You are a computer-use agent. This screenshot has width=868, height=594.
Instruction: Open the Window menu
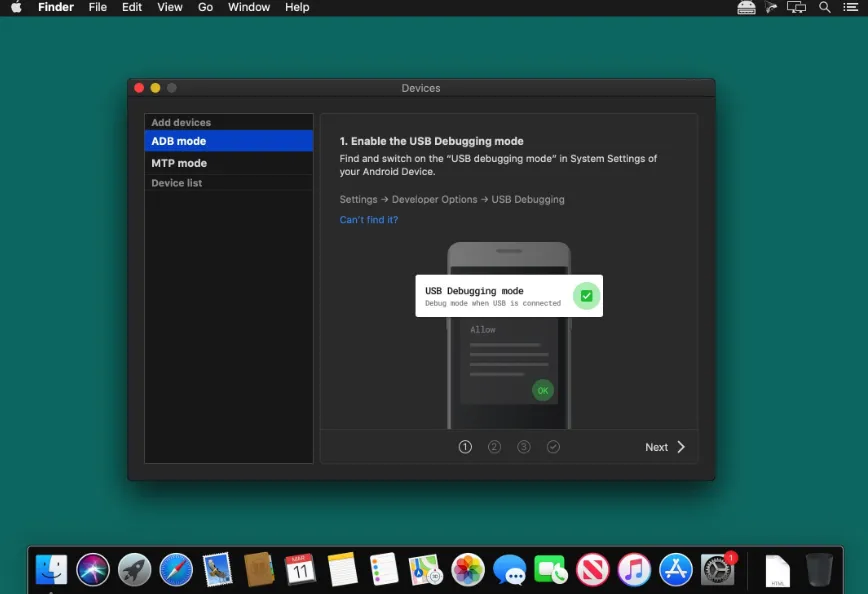pos(249,7)
